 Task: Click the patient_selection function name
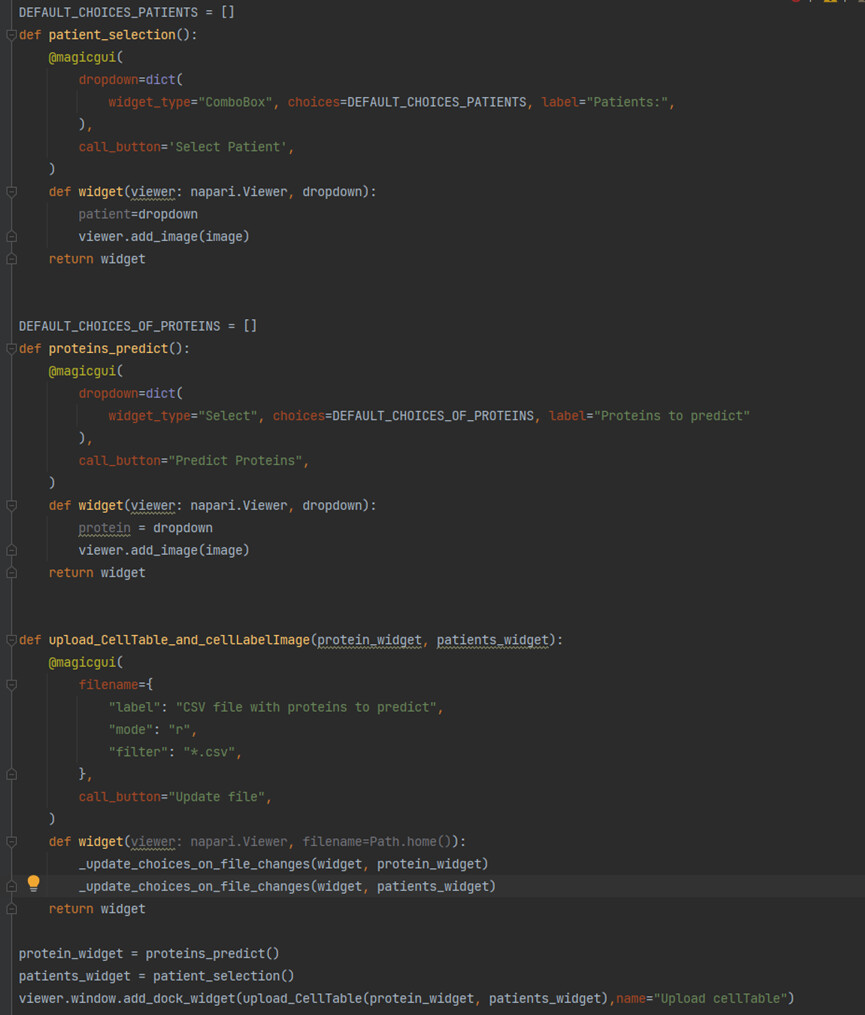coord(112,34)
